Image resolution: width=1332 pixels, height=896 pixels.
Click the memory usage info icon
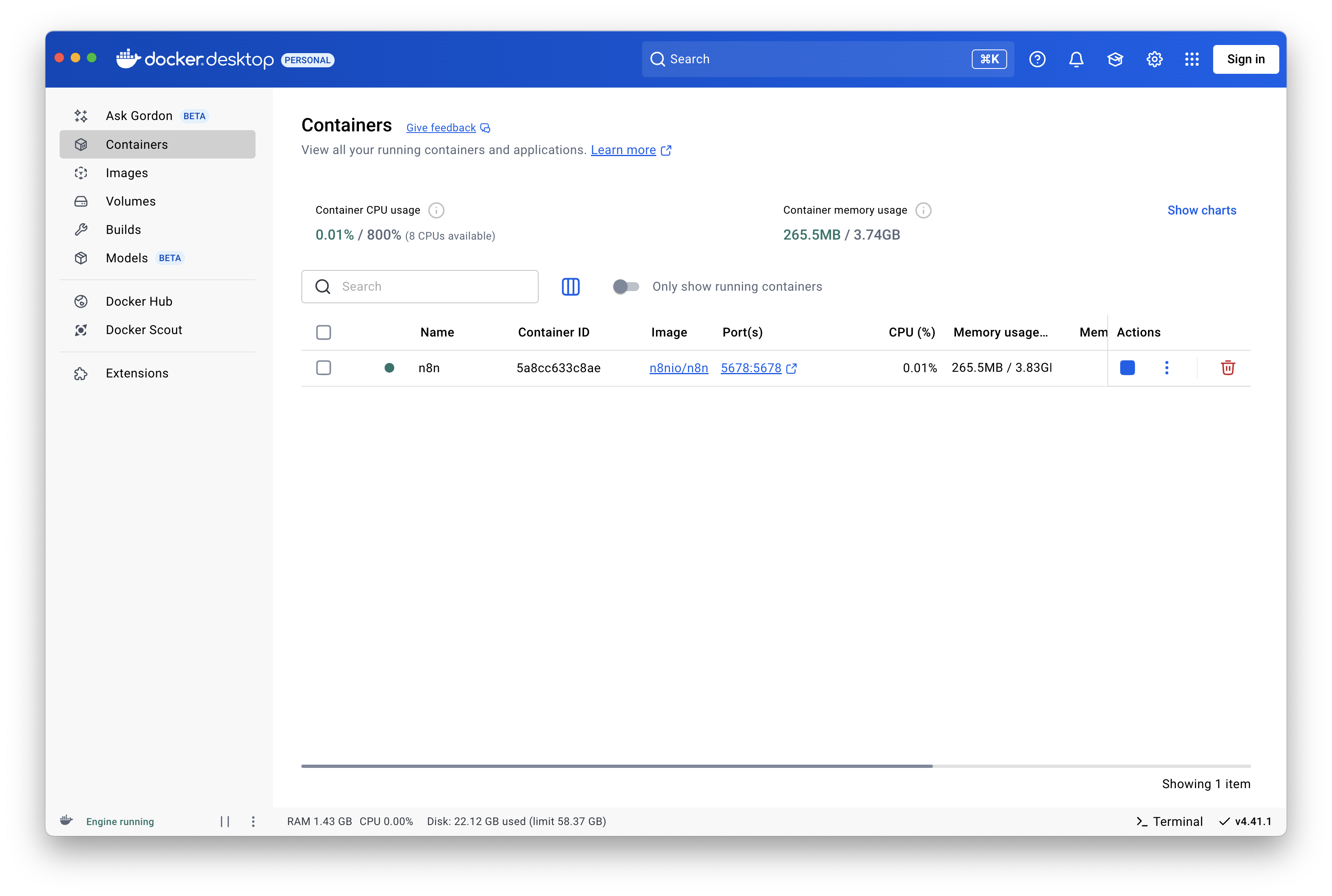[x=923, y=210]
